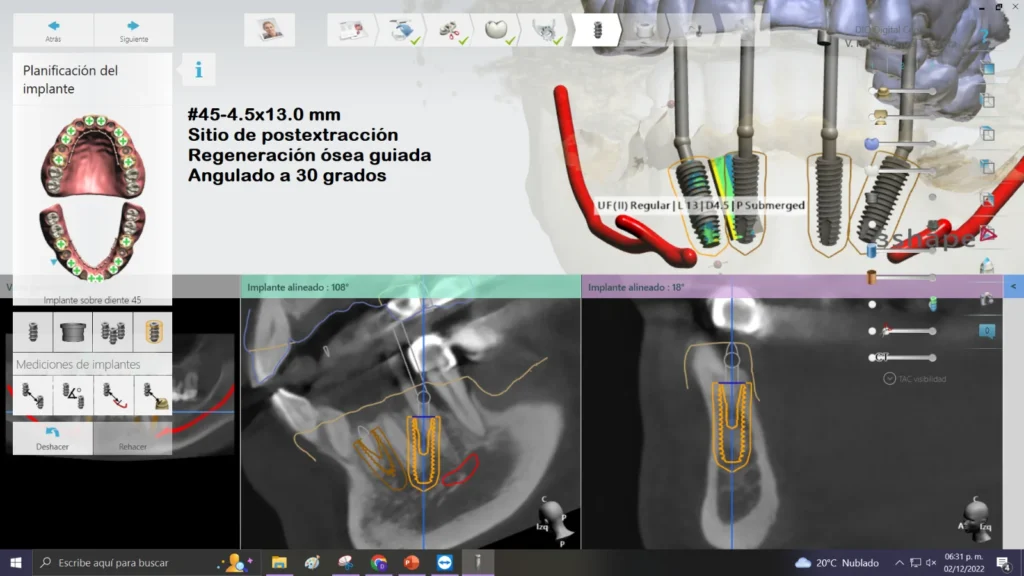
Task: Measure implant distance to tooth
Action: (153, 395)
